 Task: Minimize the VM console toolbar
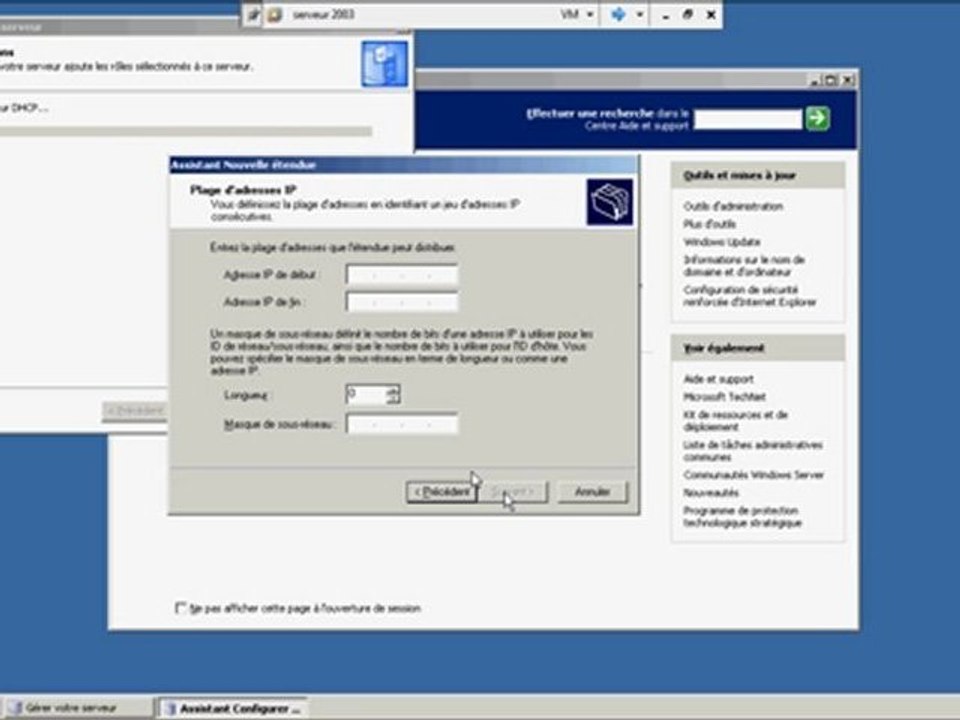coord(666,15)
